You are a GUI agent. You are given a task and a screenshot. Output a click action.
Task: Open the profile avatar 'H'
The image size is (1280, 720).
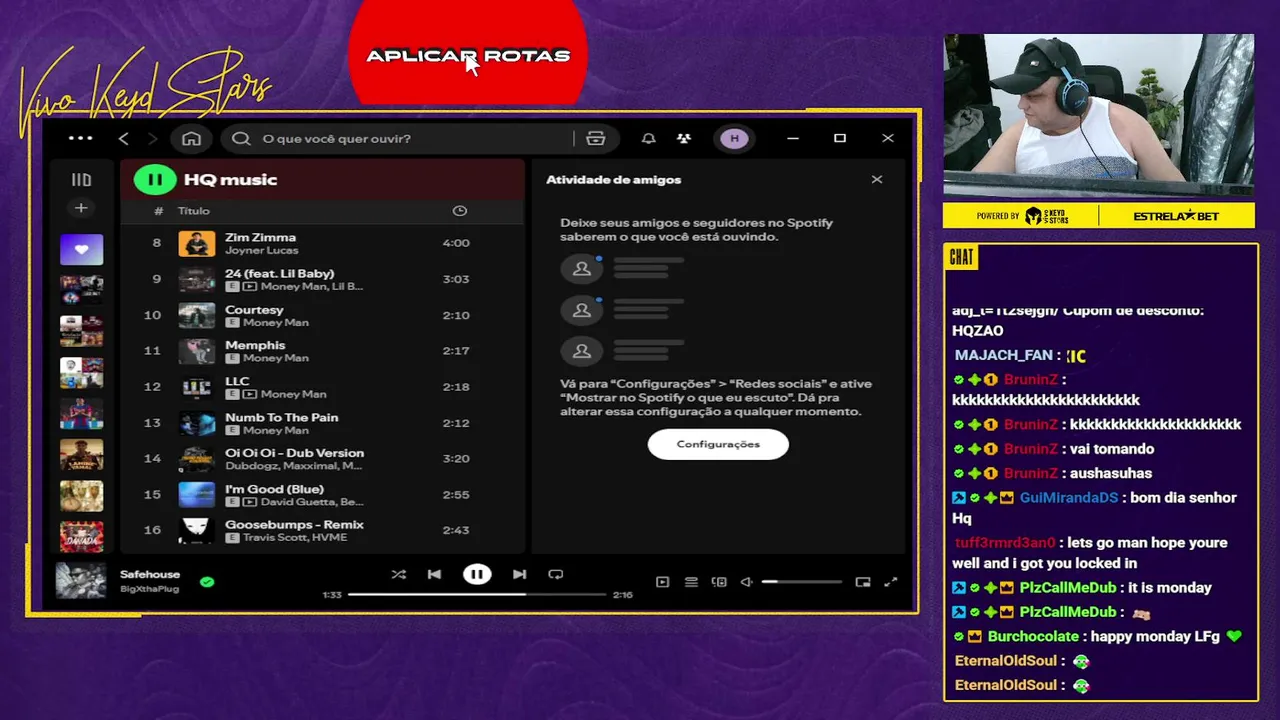click(x=735, y=139)
